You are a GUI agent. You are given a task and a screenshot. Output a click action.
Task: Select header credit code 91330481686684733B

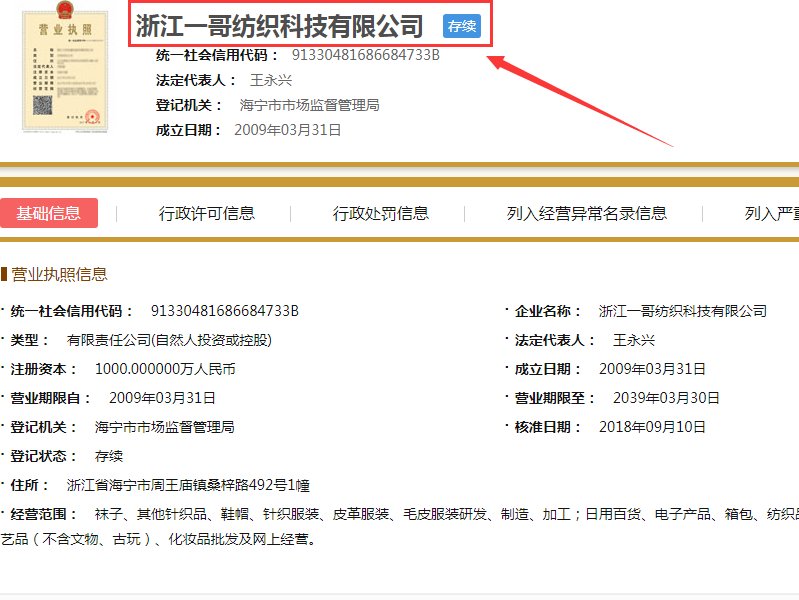click(365, 55)
